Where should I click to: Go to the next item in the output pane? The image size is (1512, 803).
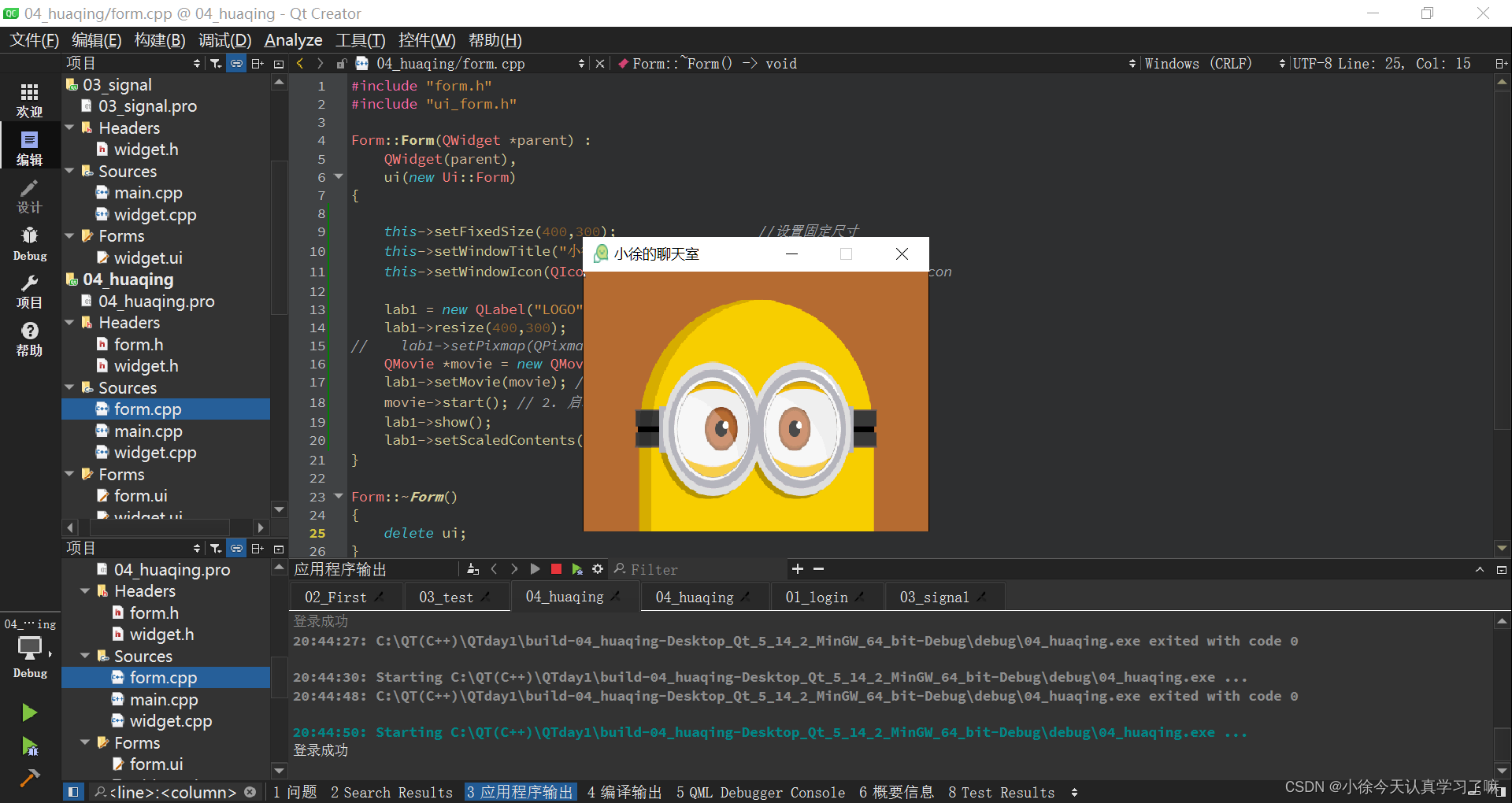[x=514, y=568]
